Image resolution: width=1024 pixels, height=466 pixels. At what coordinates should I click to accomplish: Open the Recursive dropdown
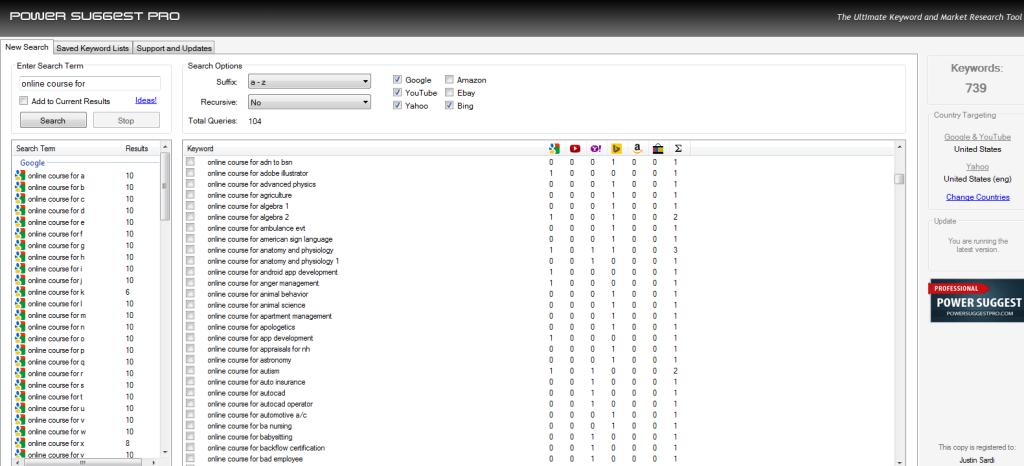(309, 102)
